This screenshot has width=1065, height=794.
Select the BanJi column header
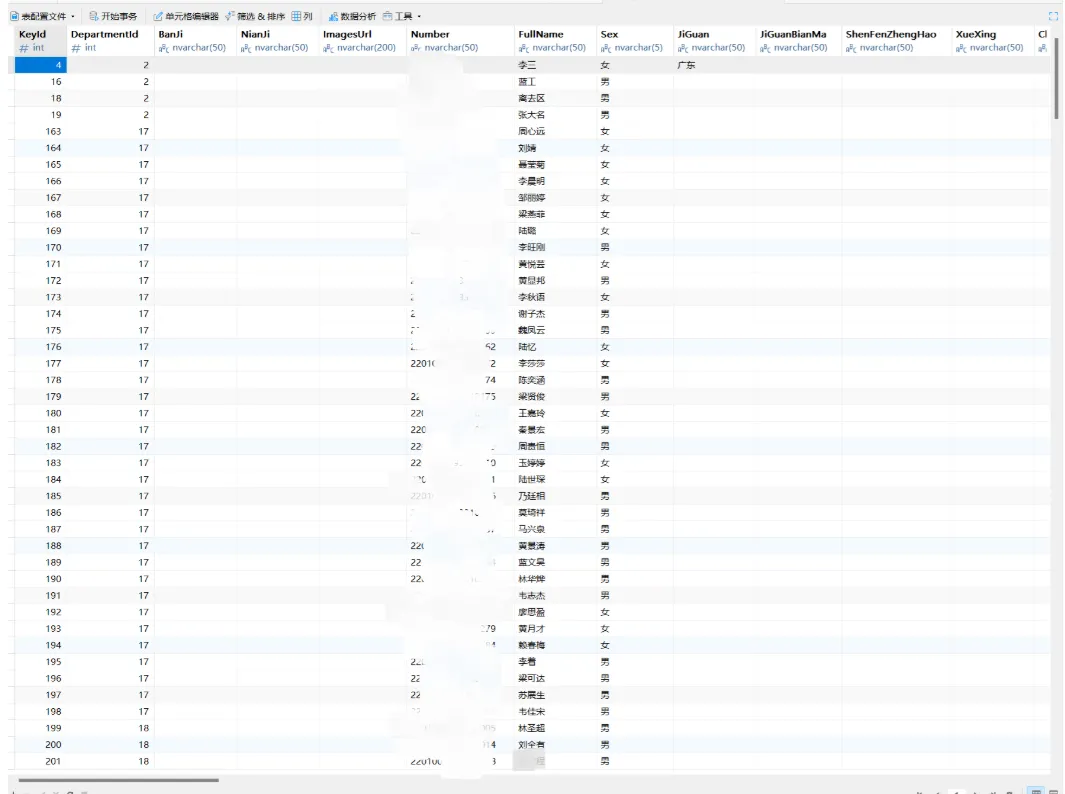tap(196, 41)
